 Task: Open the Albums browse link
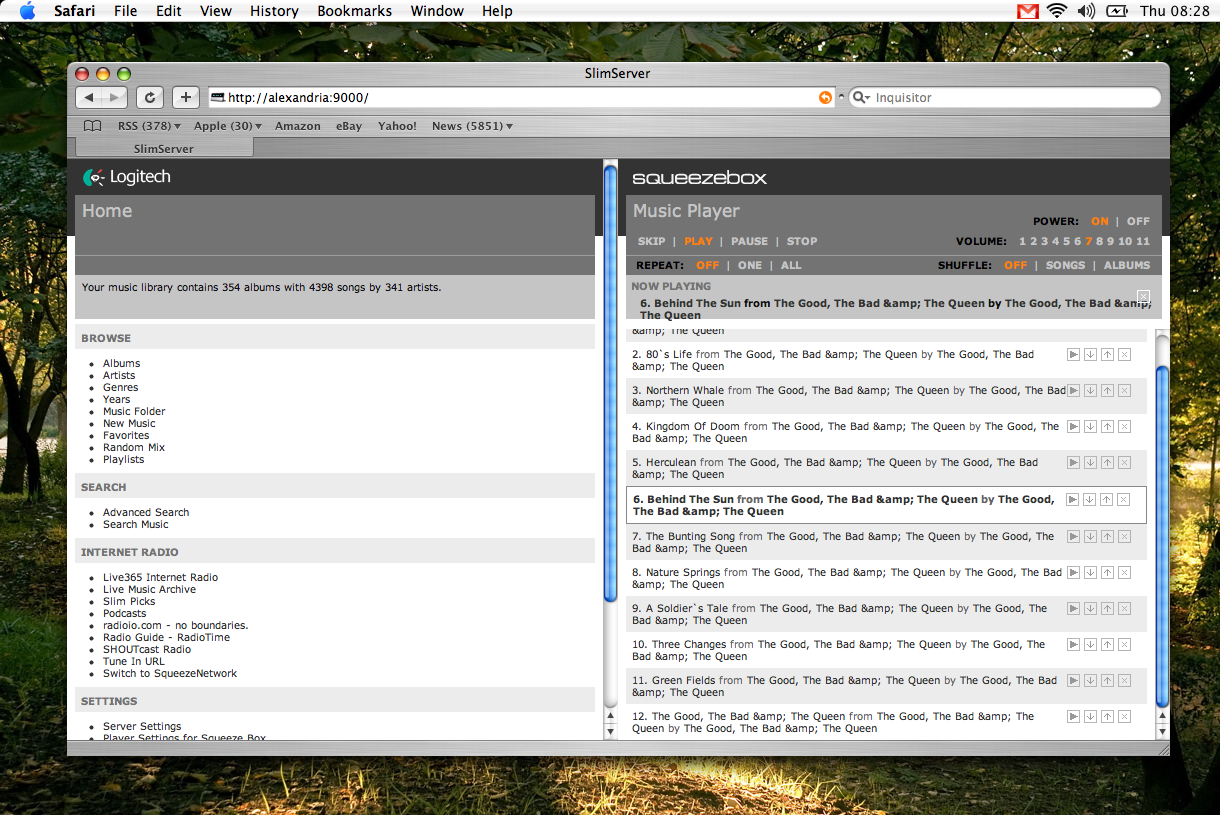121,364
